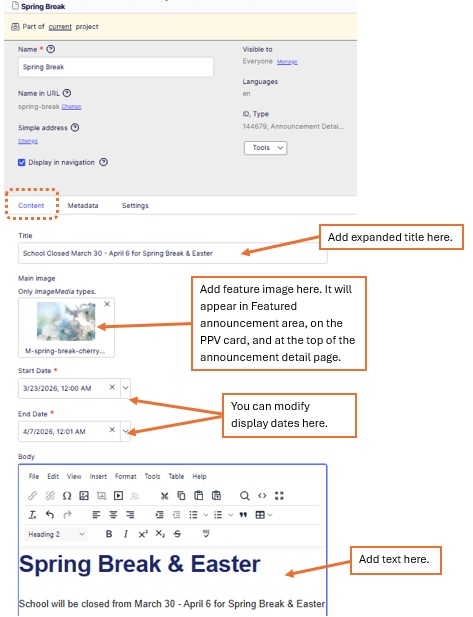Viewport: 473px width, 617px height.
Task: Click the Name field containing Spring Break
Action: point(116,67)
